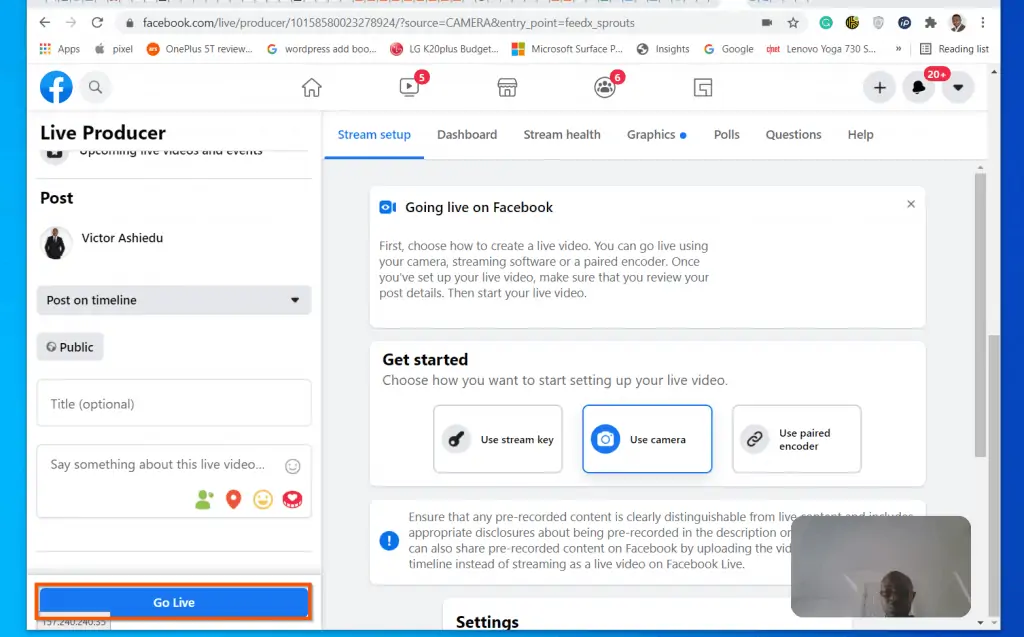
Task: Open the Microsoft Surface bookmark
Action: coord(567,49)
